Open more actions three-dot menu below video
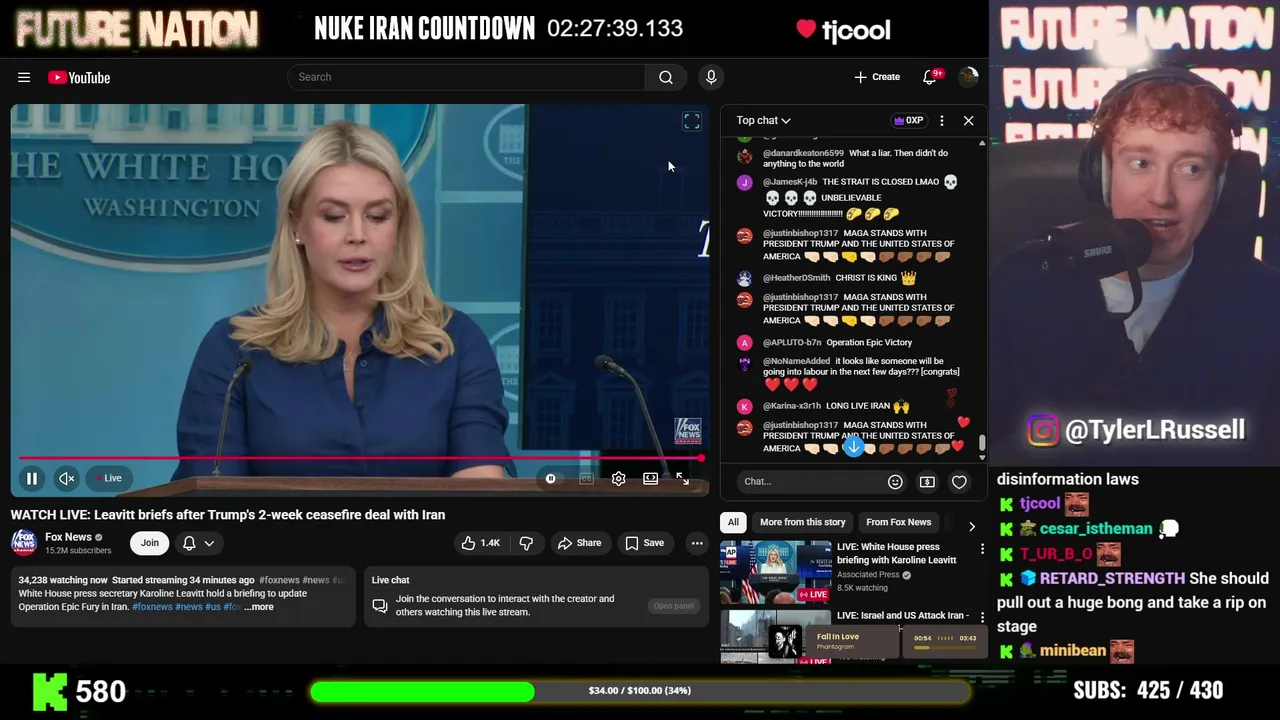Image resolution: width=1280 pixels, height=720 pixels. (697, 543)
